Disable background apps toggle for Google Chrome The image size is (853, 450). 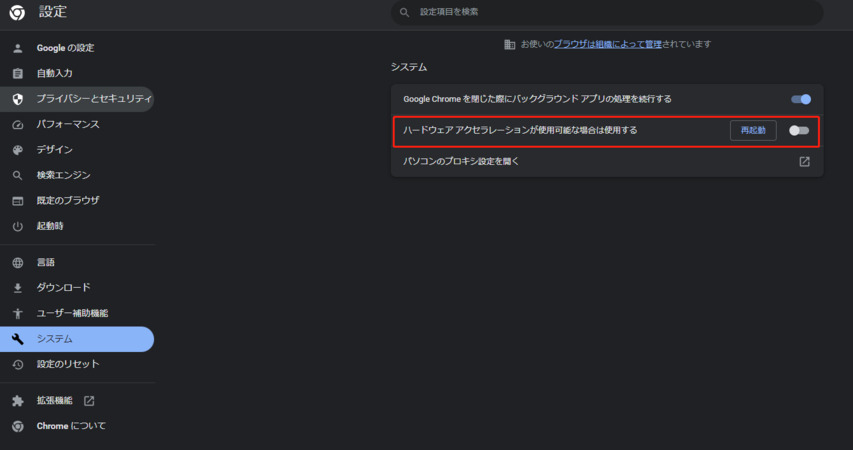[801, 99]
